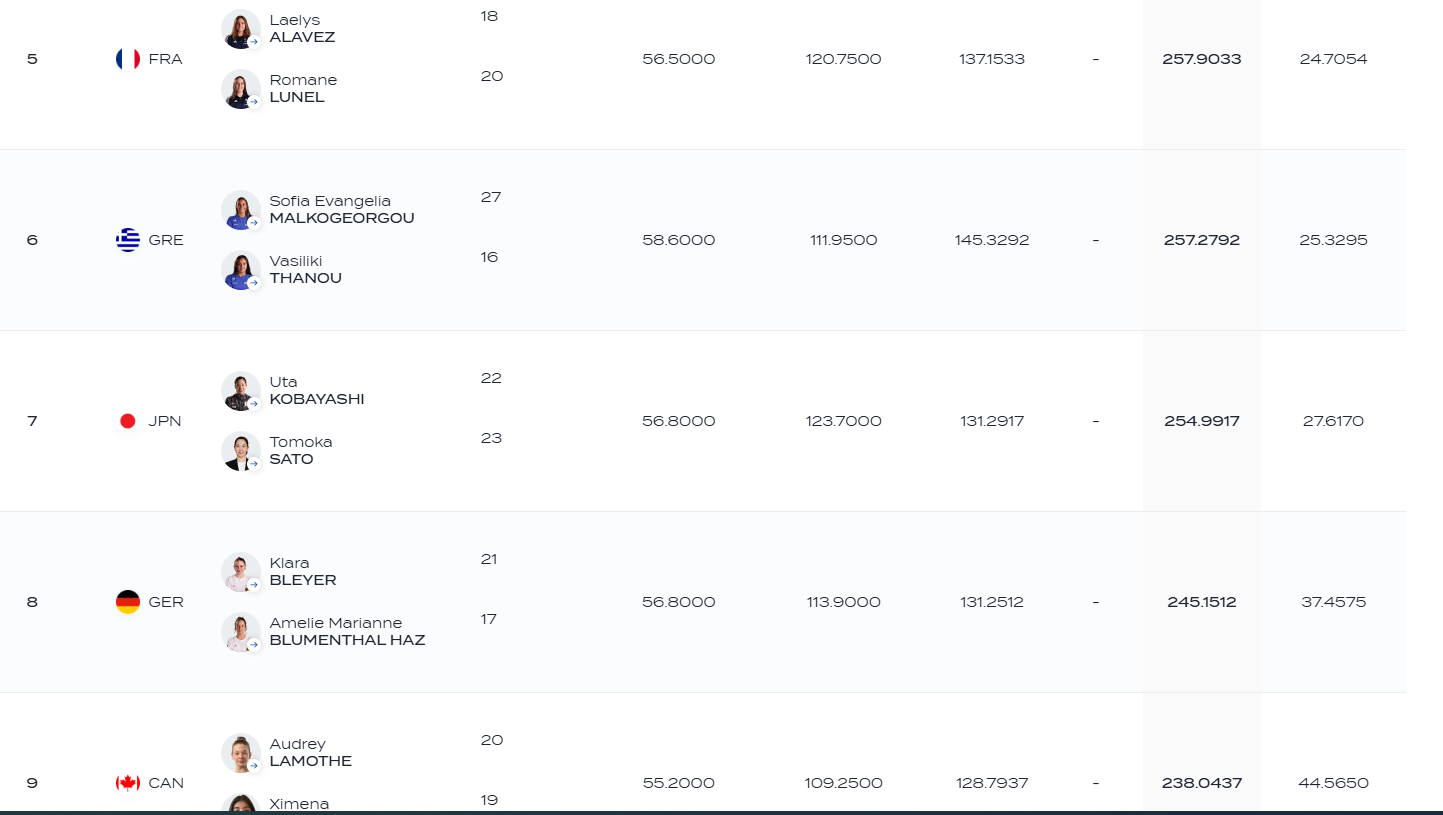Click the France flag icon

pos(128,59)
